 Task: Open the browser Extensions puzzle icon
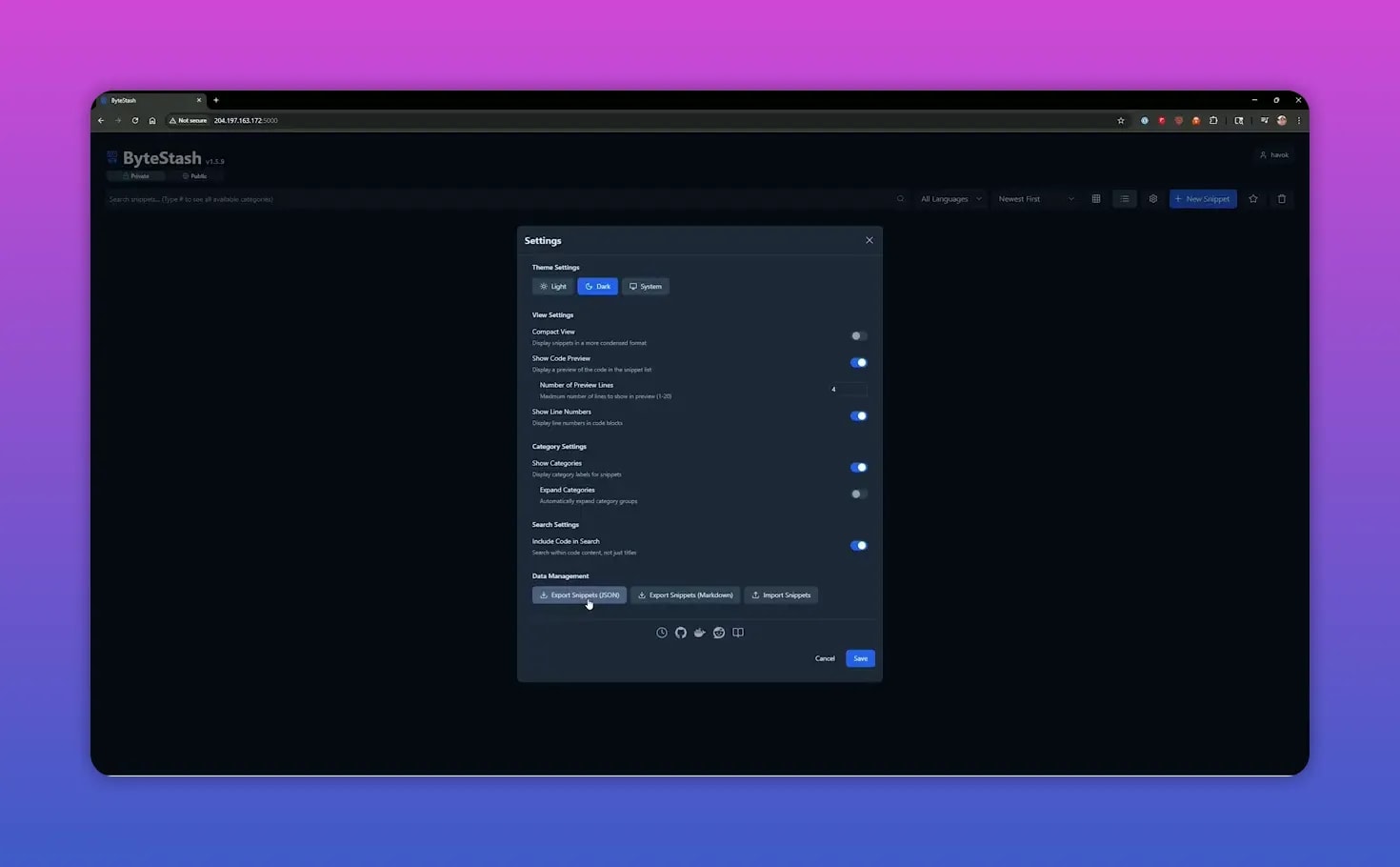[x=1213, y=121]
